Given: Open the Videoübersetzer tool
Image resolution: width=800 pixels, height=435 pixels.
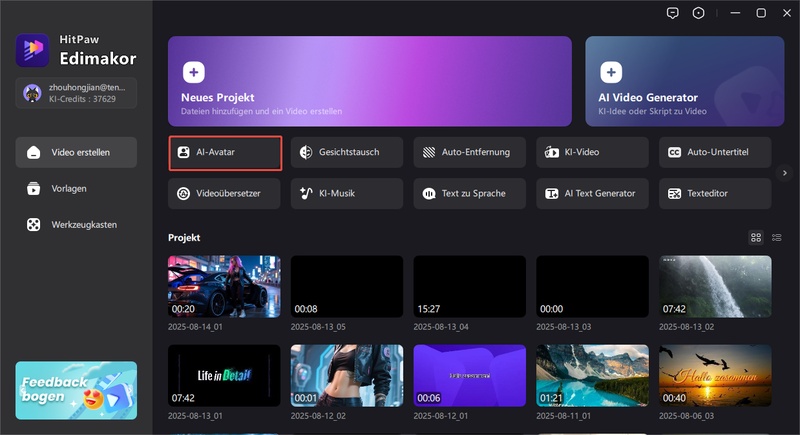Looking at the screenshot, I should (224, 193).
